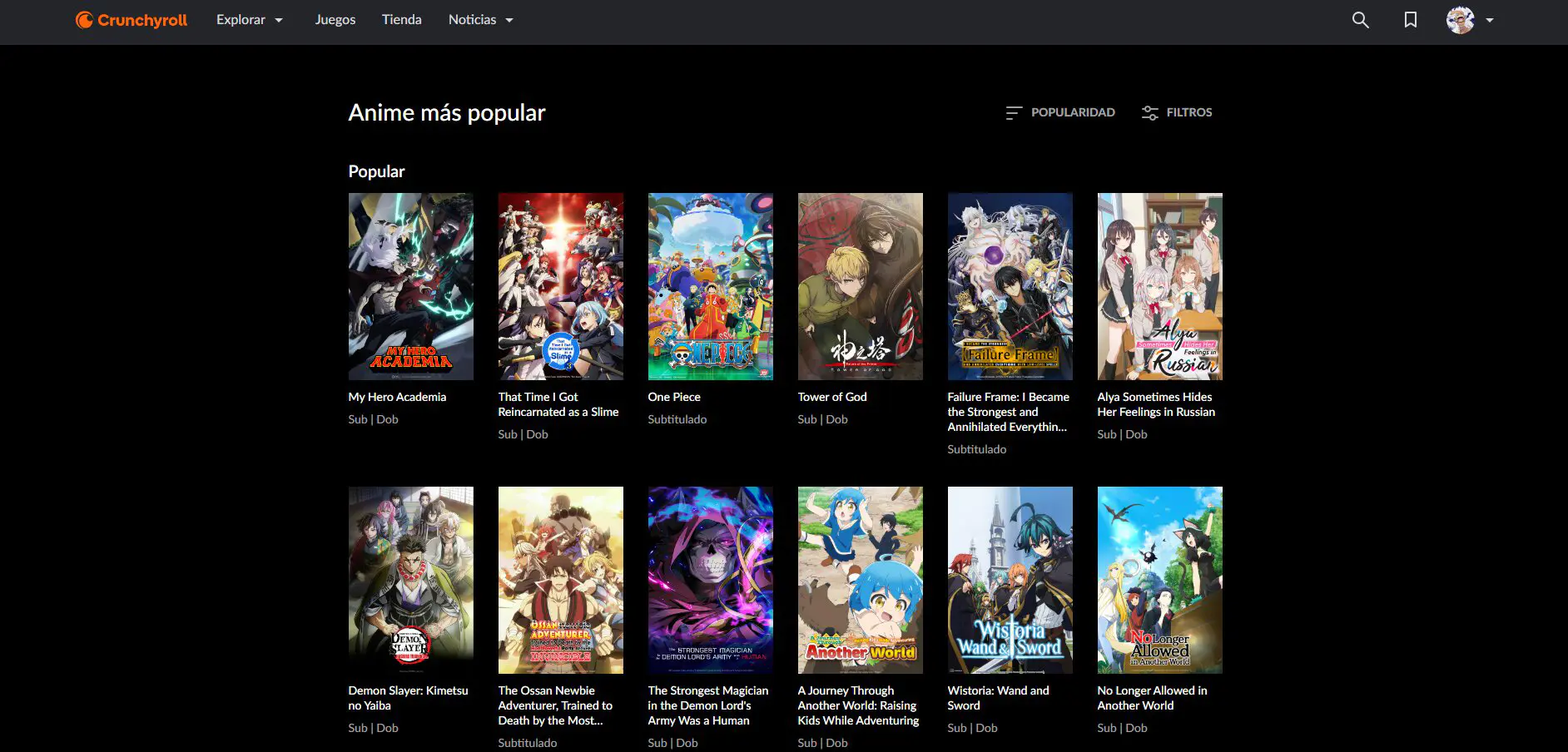Viewport: 1568px width, 752px height.
Task: Click Wistoria: Wand and Sword title
Action: tap(999, 698)
